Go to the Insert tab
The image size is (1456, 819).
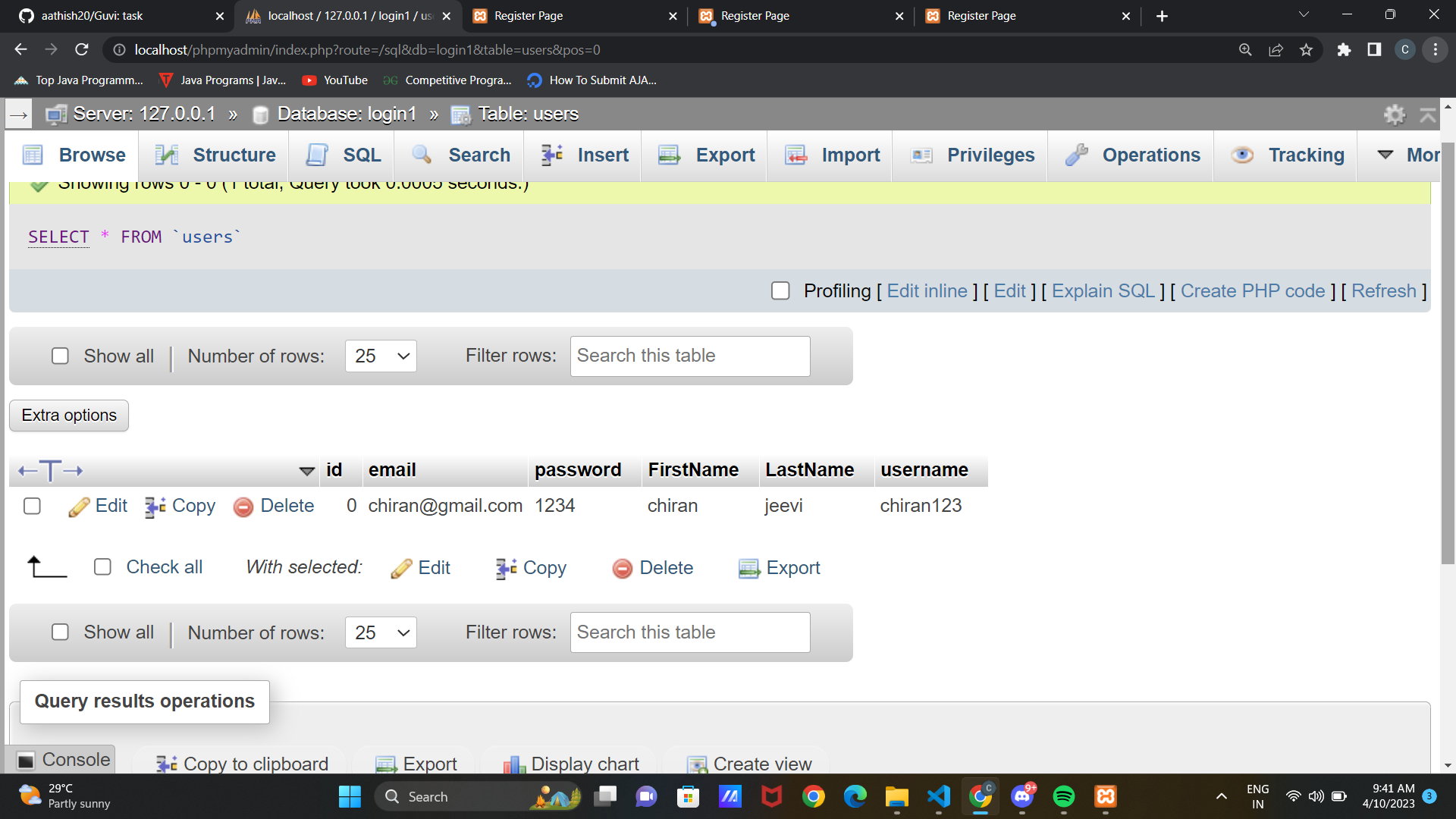click(585, 155)
